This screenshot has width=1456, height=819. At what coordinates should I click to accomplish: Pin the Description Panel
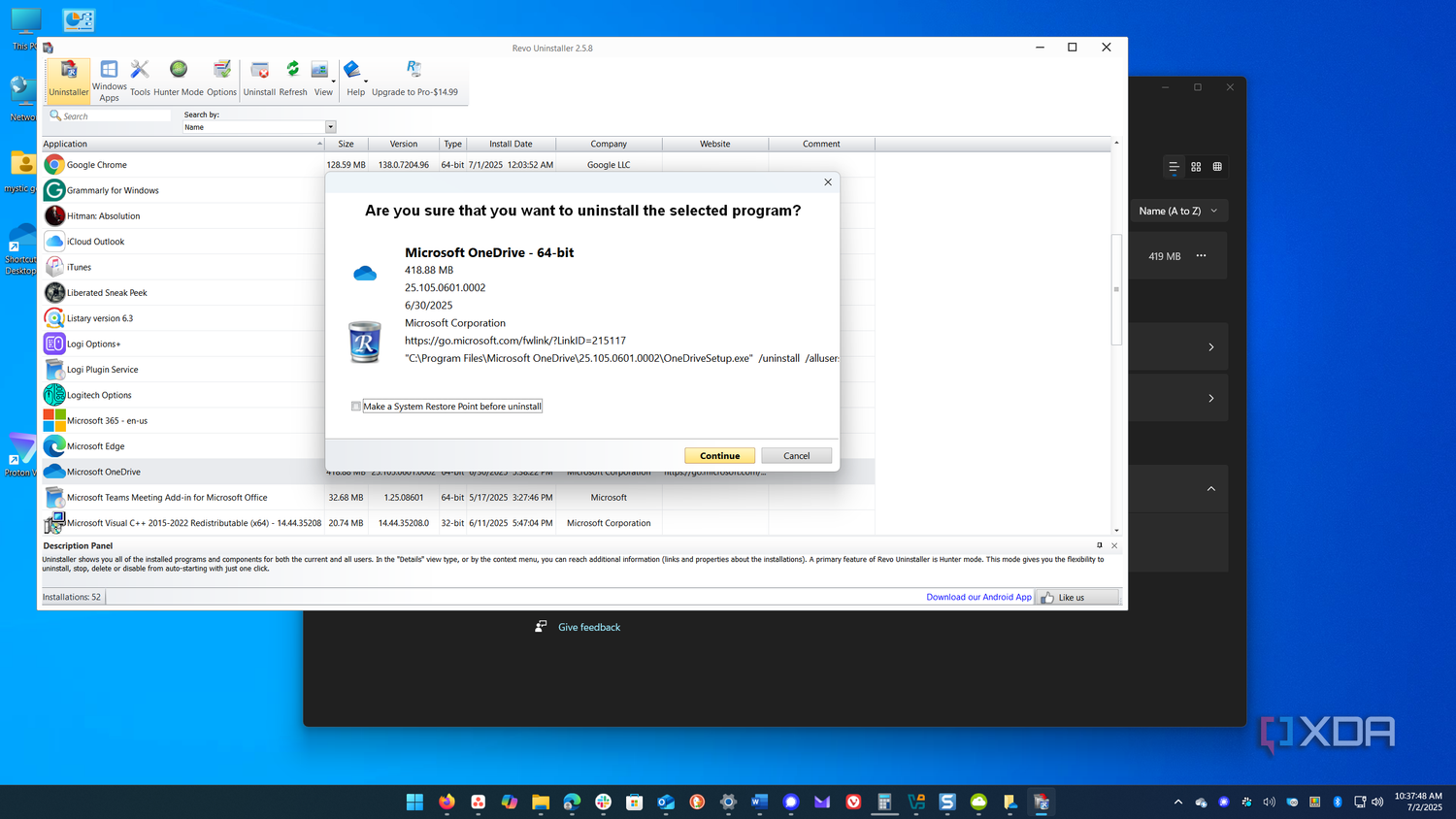pos(1100,545)
